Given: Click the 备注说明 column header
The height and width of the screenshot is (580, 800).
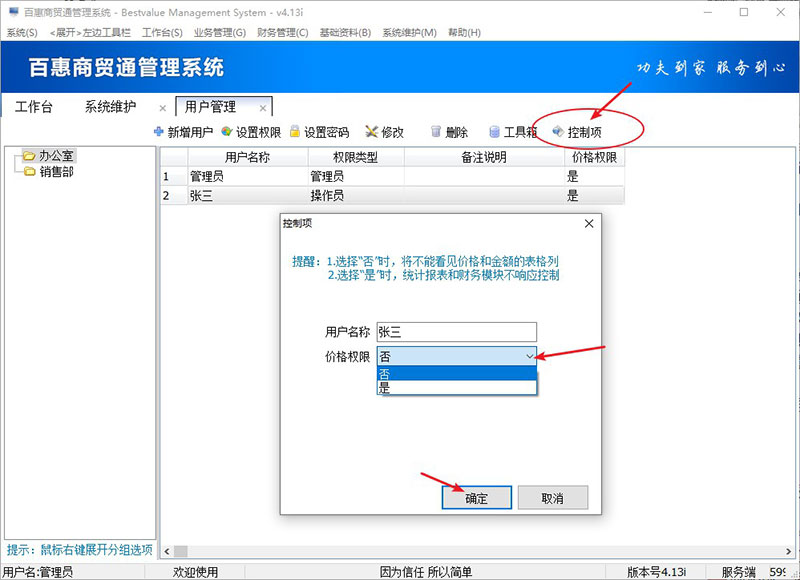Looking at the screenshot, I should [484, 157].
